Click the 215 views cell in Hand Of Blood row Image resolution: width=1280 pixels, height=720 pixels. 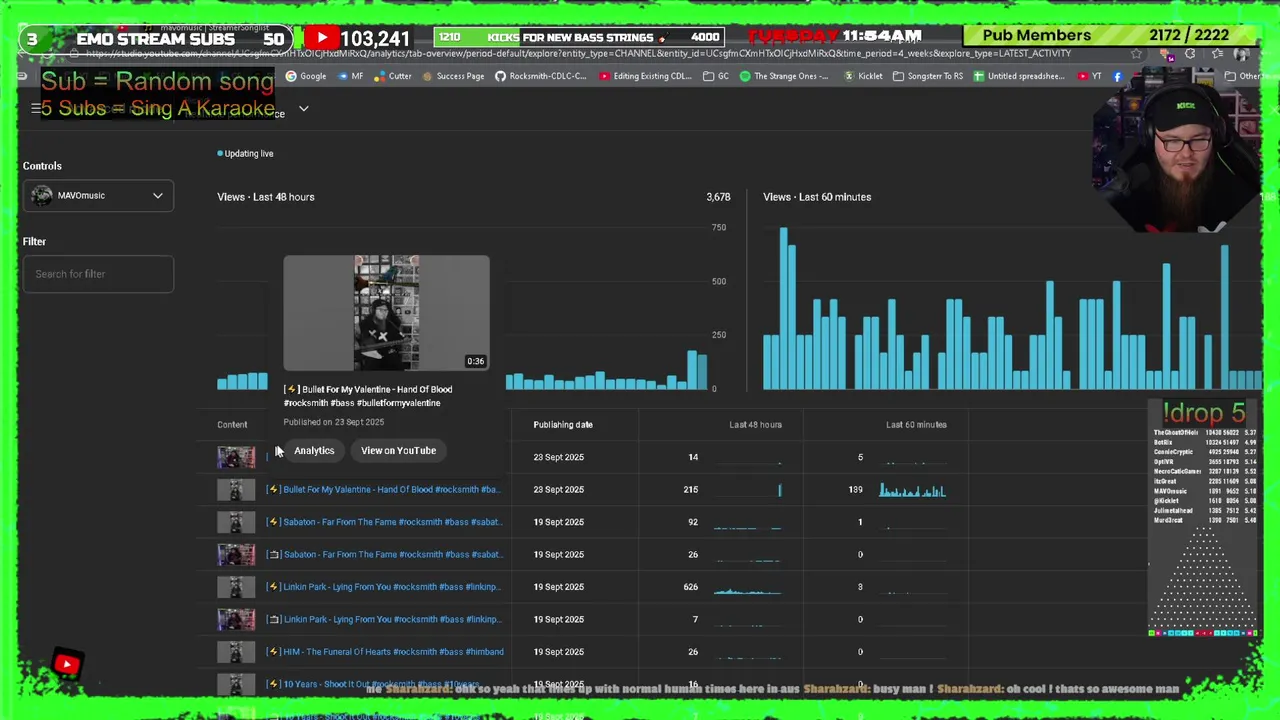coord(691,490)
